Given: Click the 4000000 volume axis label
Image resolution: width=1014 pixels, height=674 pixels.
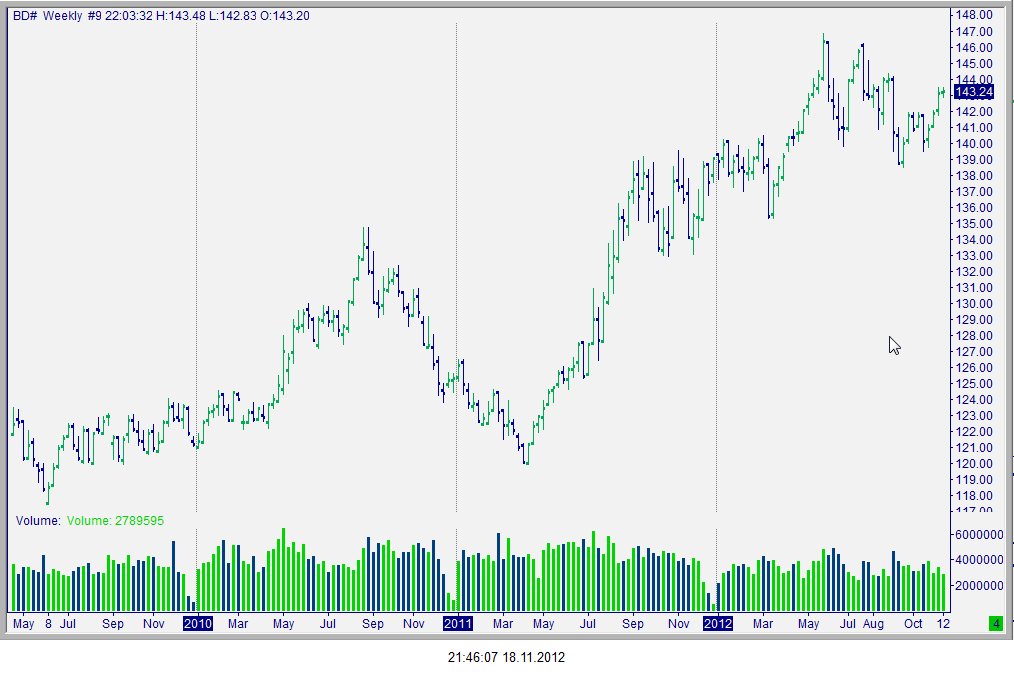Looking at the screenshot, I should click(x=979, y=560).
